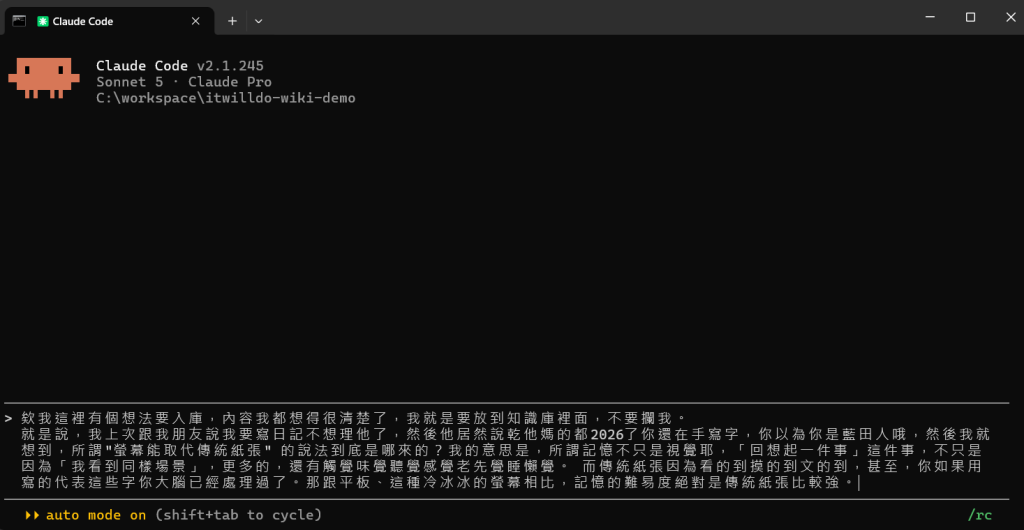Screen dimensions: 1024x530
Task: Maximize the terminal window
Action: coord(970,18)
